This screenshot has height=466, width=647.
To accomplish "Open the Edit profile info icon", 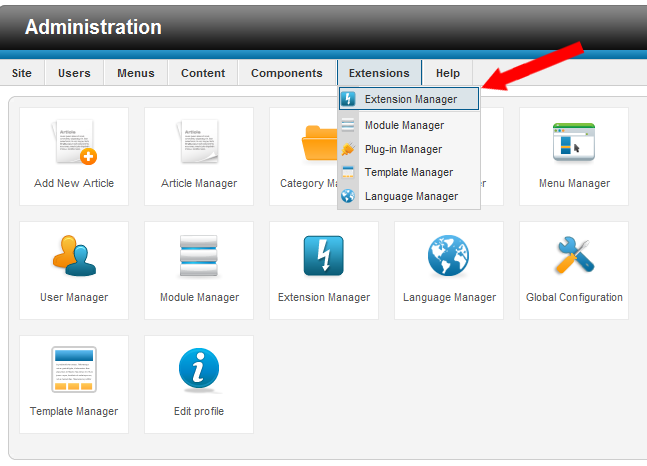I will [199, 371].
